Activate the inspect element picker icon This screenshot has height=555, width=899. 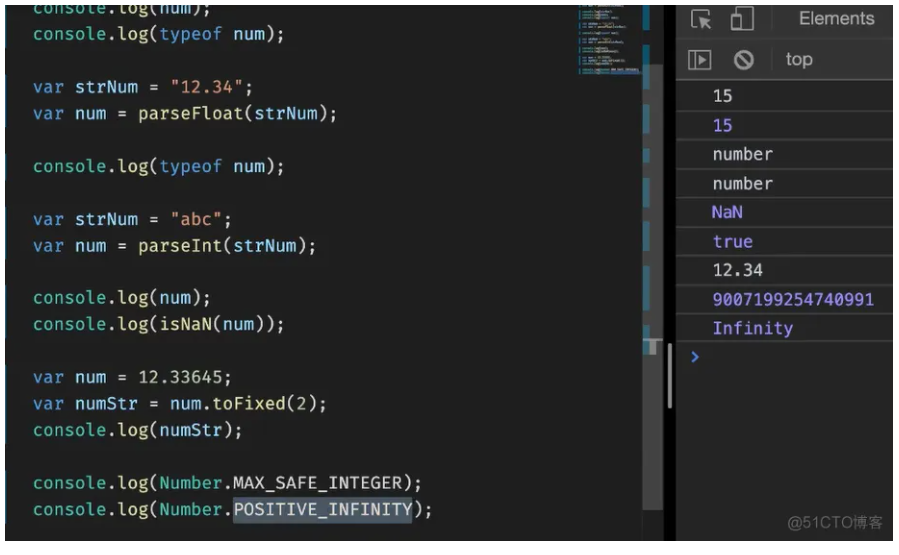point(701,19)
